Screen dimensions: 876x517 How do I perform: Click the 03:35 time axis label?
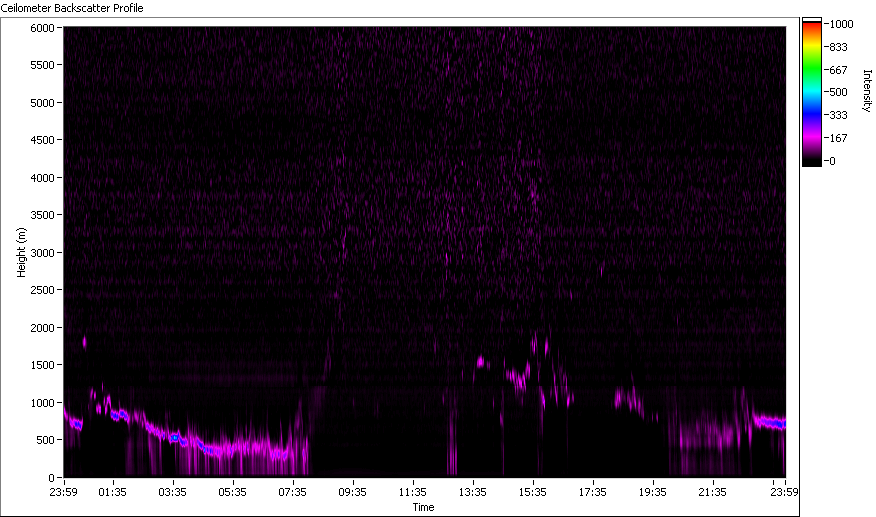point(173,492)
